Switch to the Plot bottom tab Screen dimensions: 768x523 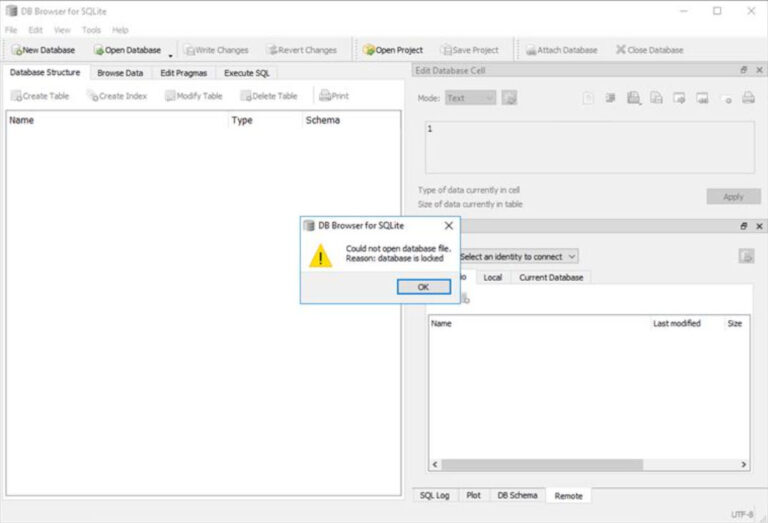473,496
